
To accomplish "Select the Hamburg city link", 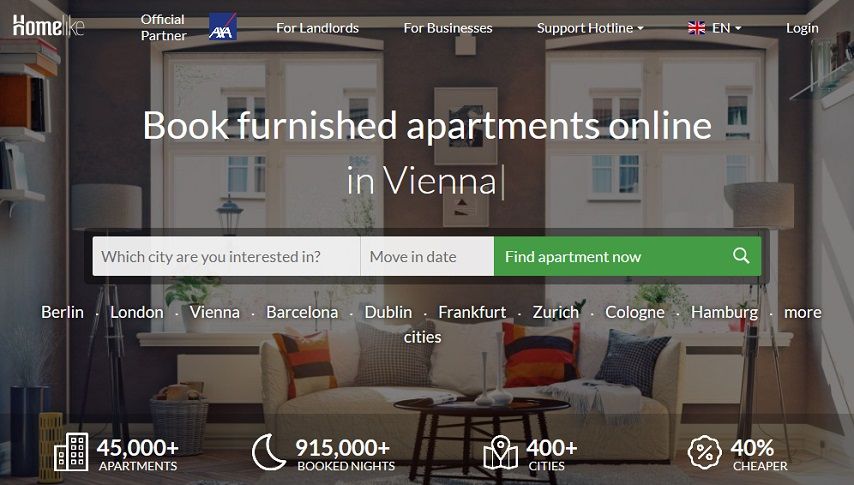I will [724, 312].
